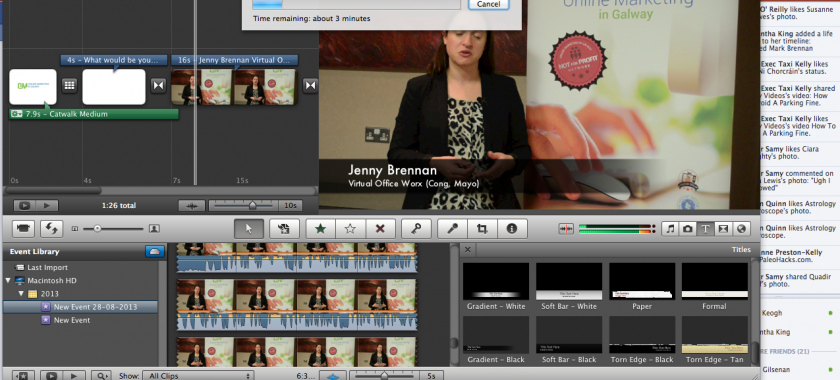
Task: Close the Titles browser panel
Action: (468, 250)
